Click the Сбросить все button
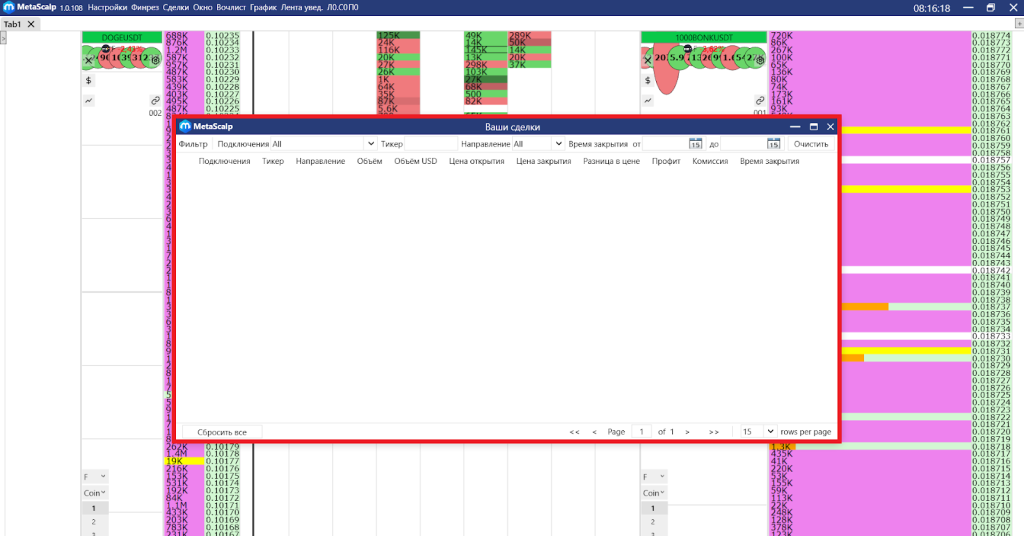Image resolution: width=1024 pixels, height=536 pixels. pos(222,432)
